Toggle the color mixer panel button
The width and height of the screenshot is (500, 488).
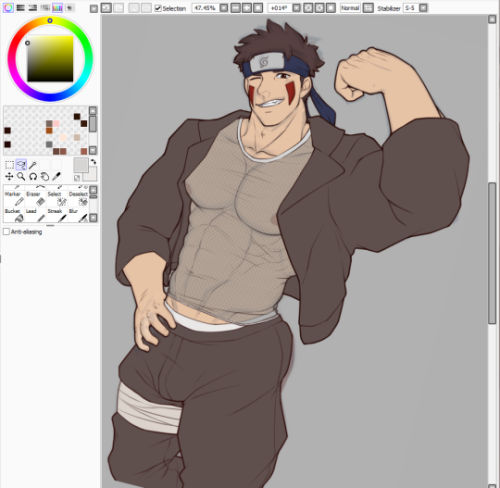(45, 8)
